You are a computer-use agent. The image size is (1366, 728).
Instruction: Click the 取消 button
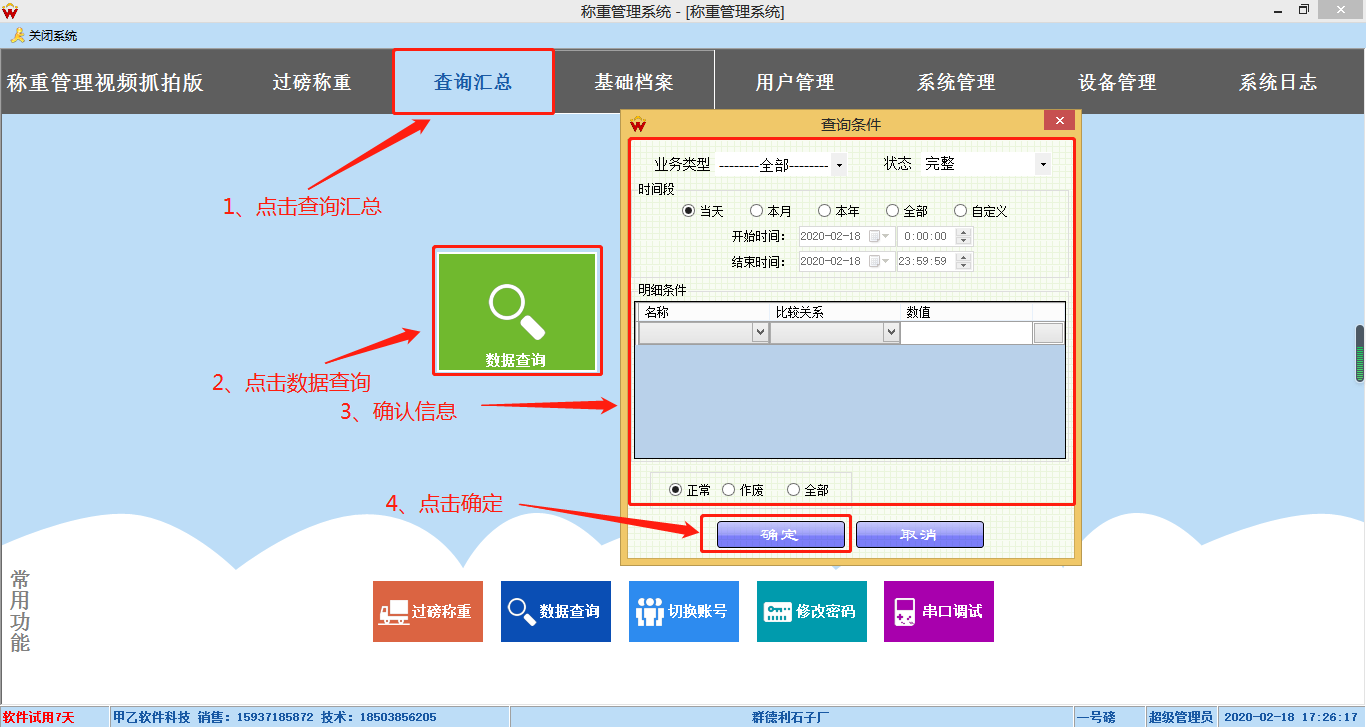pyautogui.click(x=919, y=535)
